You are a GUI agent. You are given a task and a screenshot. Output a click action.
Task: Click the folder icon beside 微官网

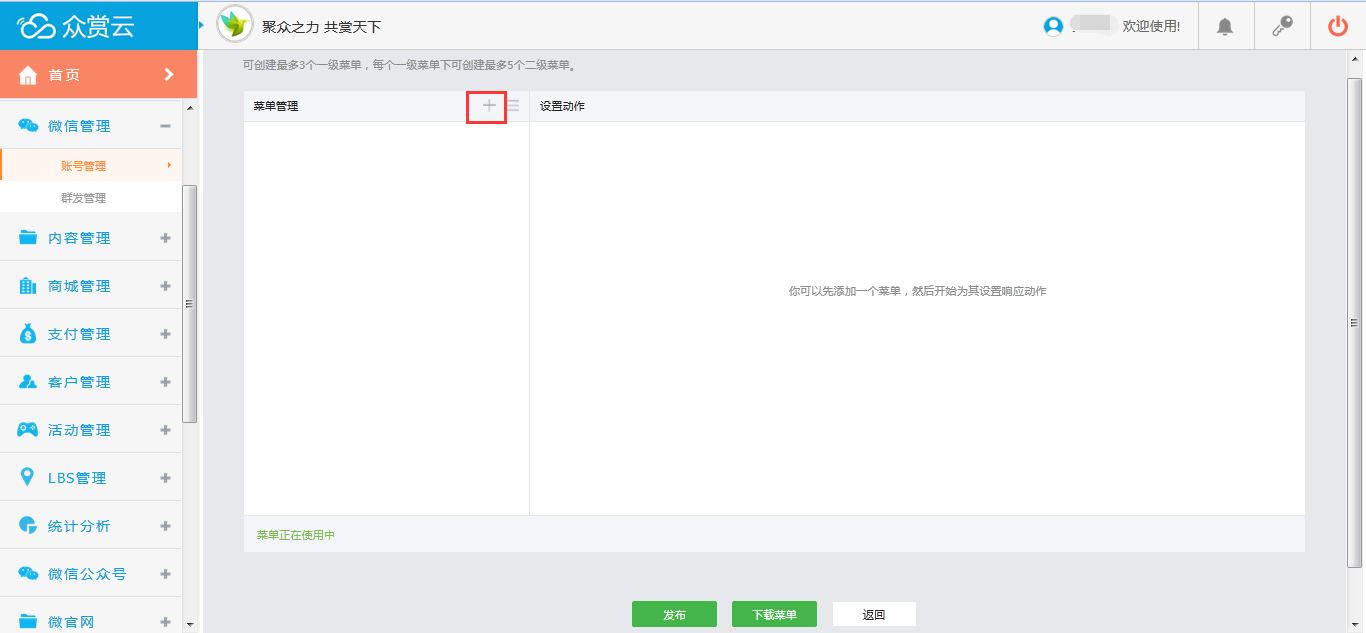[28, 622]
